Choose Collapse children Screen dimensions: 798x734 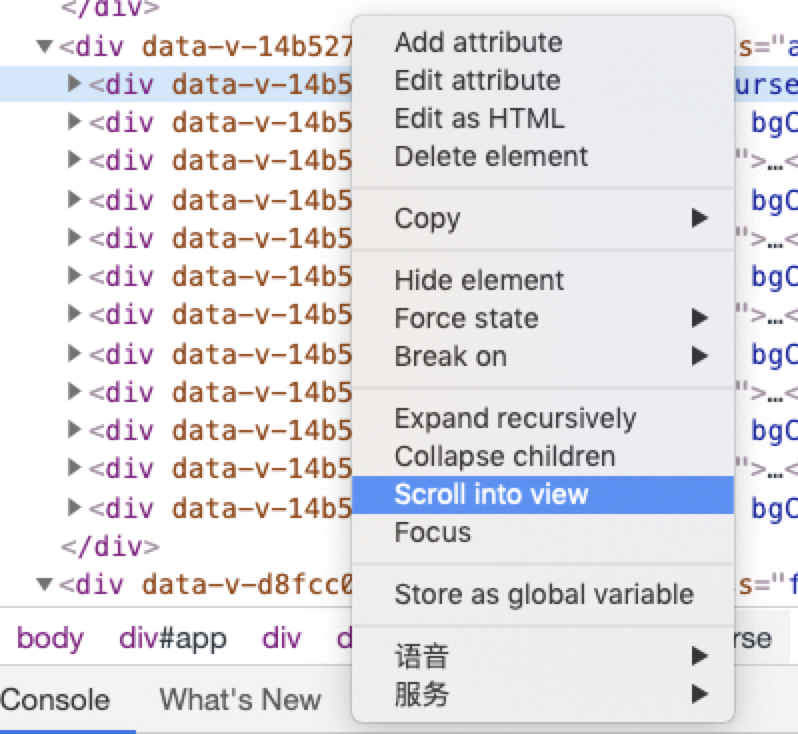click(x=504, y=456)
